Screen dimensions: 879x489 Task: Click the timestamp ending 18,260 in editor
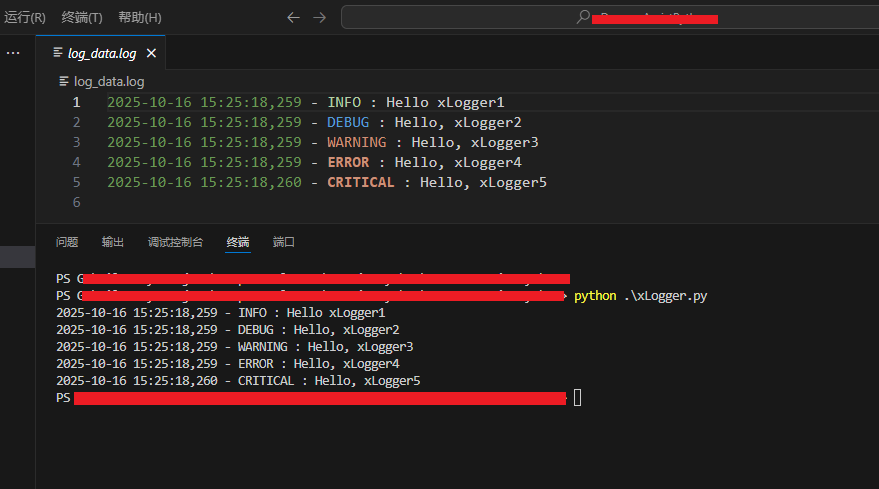tap(204, 182)
